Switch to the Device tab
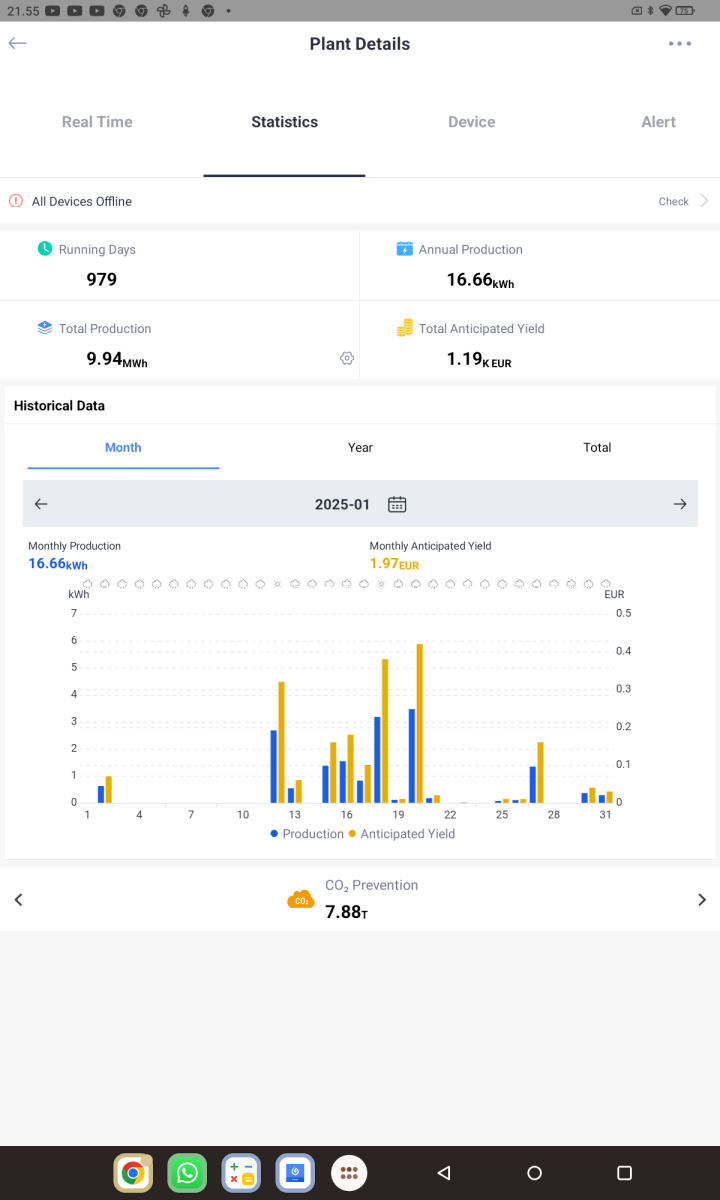The height and width of the screenshot is (1200, 720). [471, 122]
